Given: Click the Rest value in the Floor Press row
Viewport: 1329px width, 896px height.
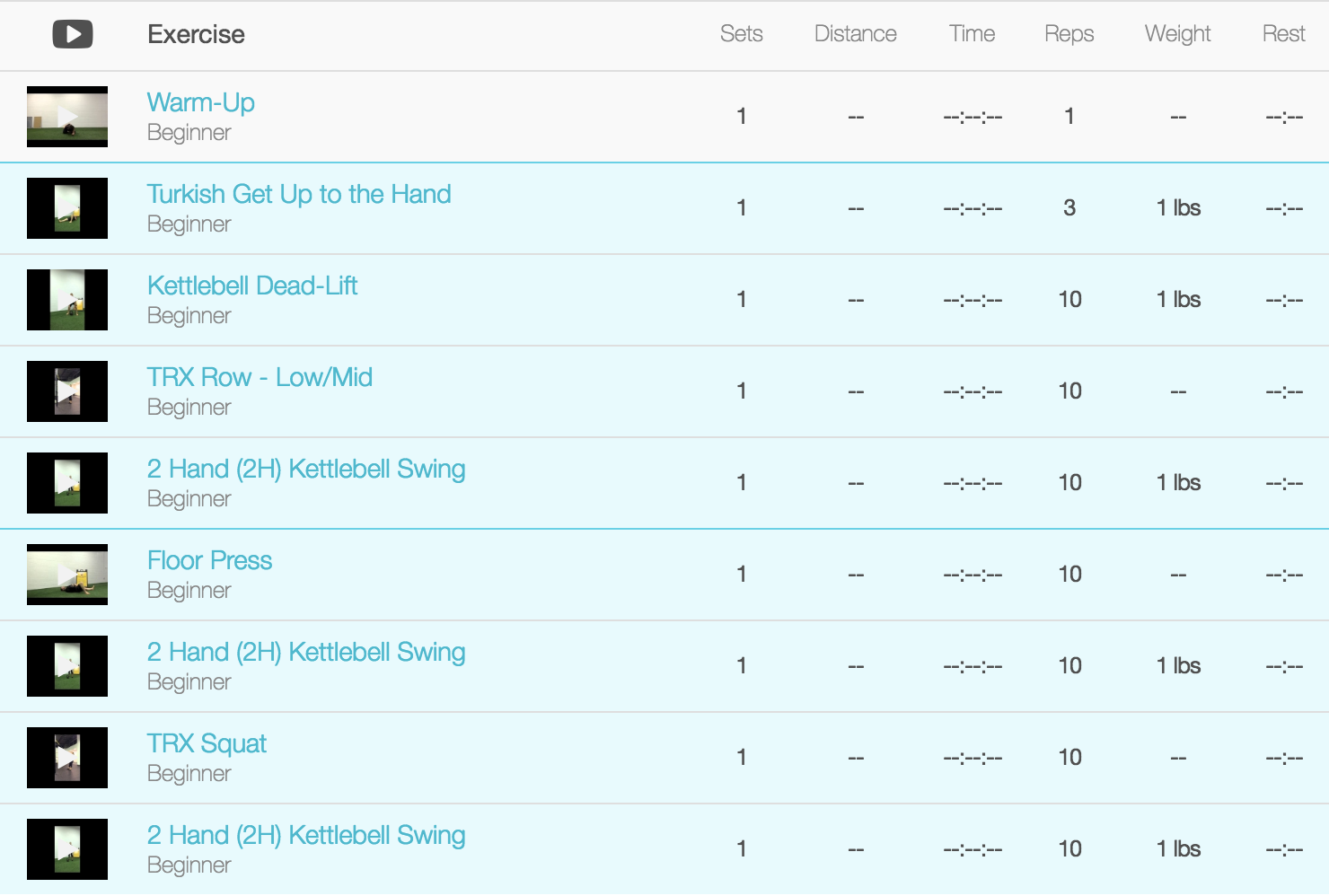Looking at the screenshot, I should point(1284,575).
